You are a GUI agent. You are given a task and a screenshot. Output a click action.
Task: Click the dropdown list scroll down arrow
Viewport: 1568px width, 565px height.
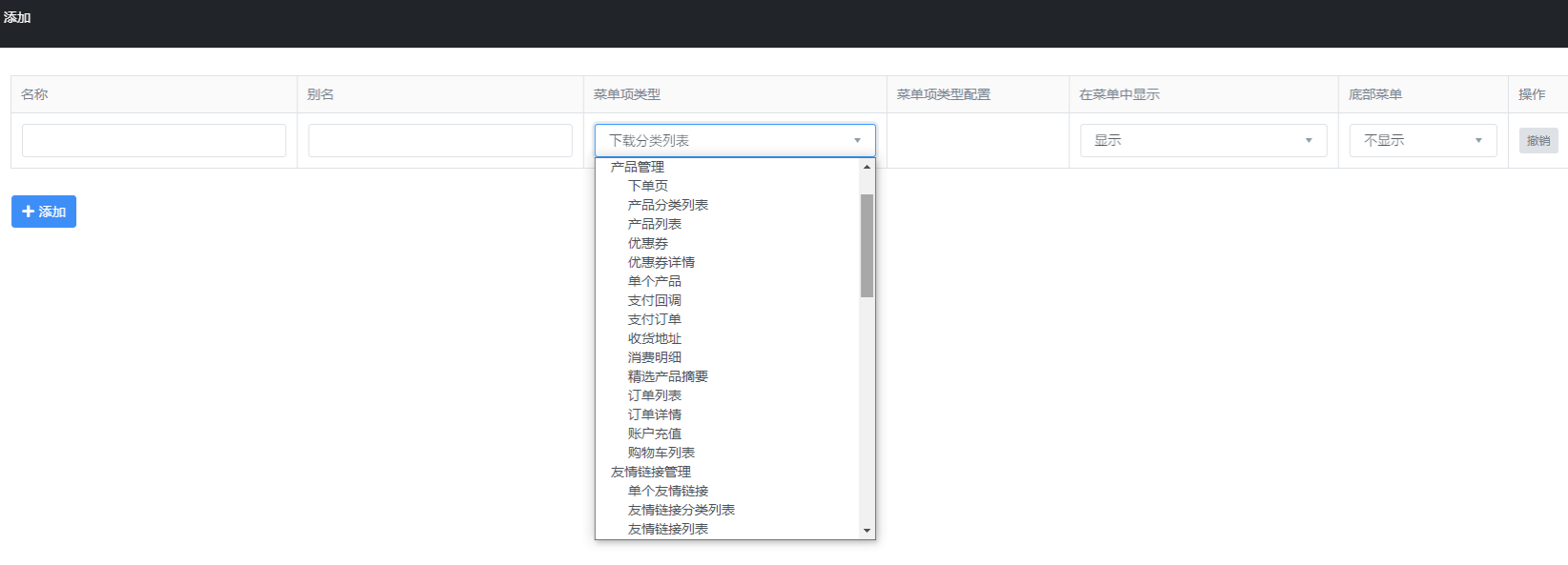tap(866, 531)
